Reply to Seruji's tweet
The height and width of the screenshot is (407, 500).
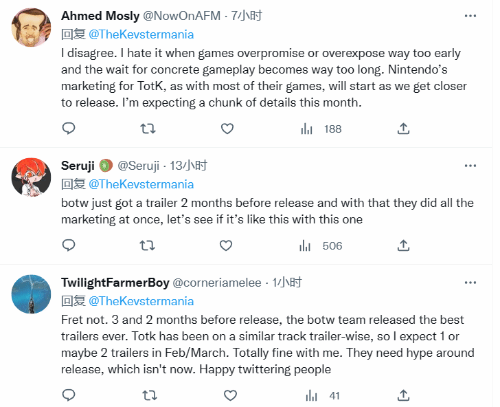click(x=69, y=245)
